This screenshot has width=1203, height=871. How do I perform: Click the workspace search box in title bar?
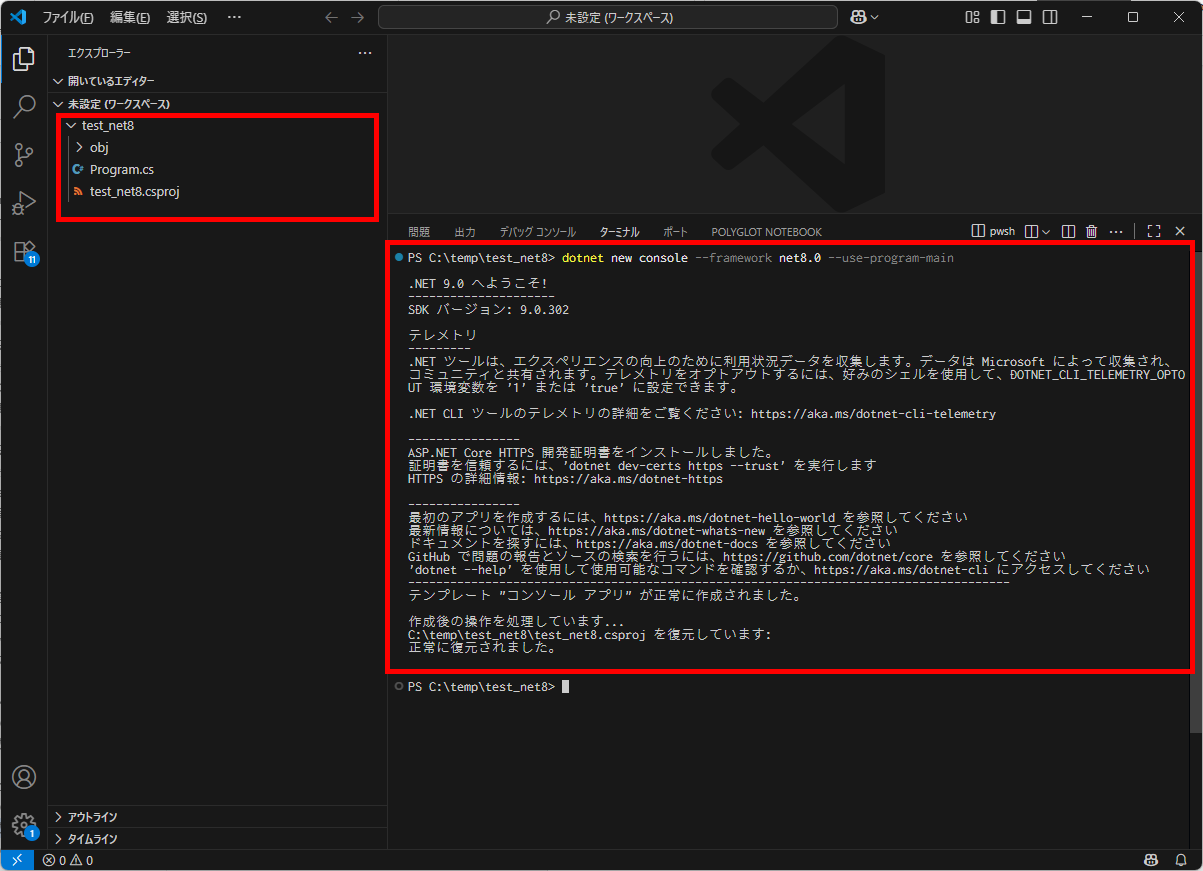pos(608,17)
